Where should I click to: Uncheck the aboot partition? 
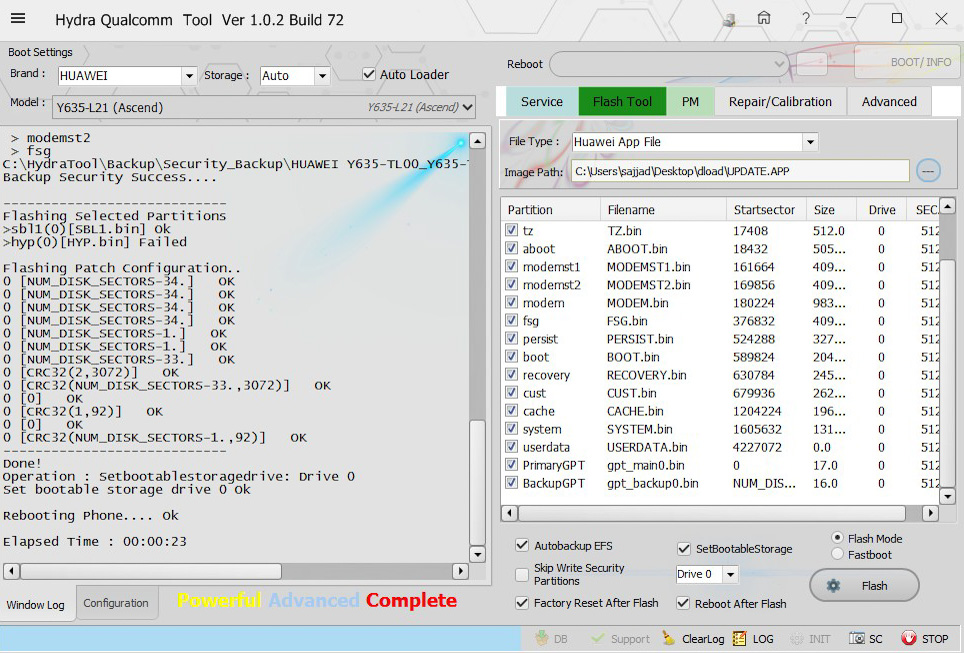click(x=511, y=248)
